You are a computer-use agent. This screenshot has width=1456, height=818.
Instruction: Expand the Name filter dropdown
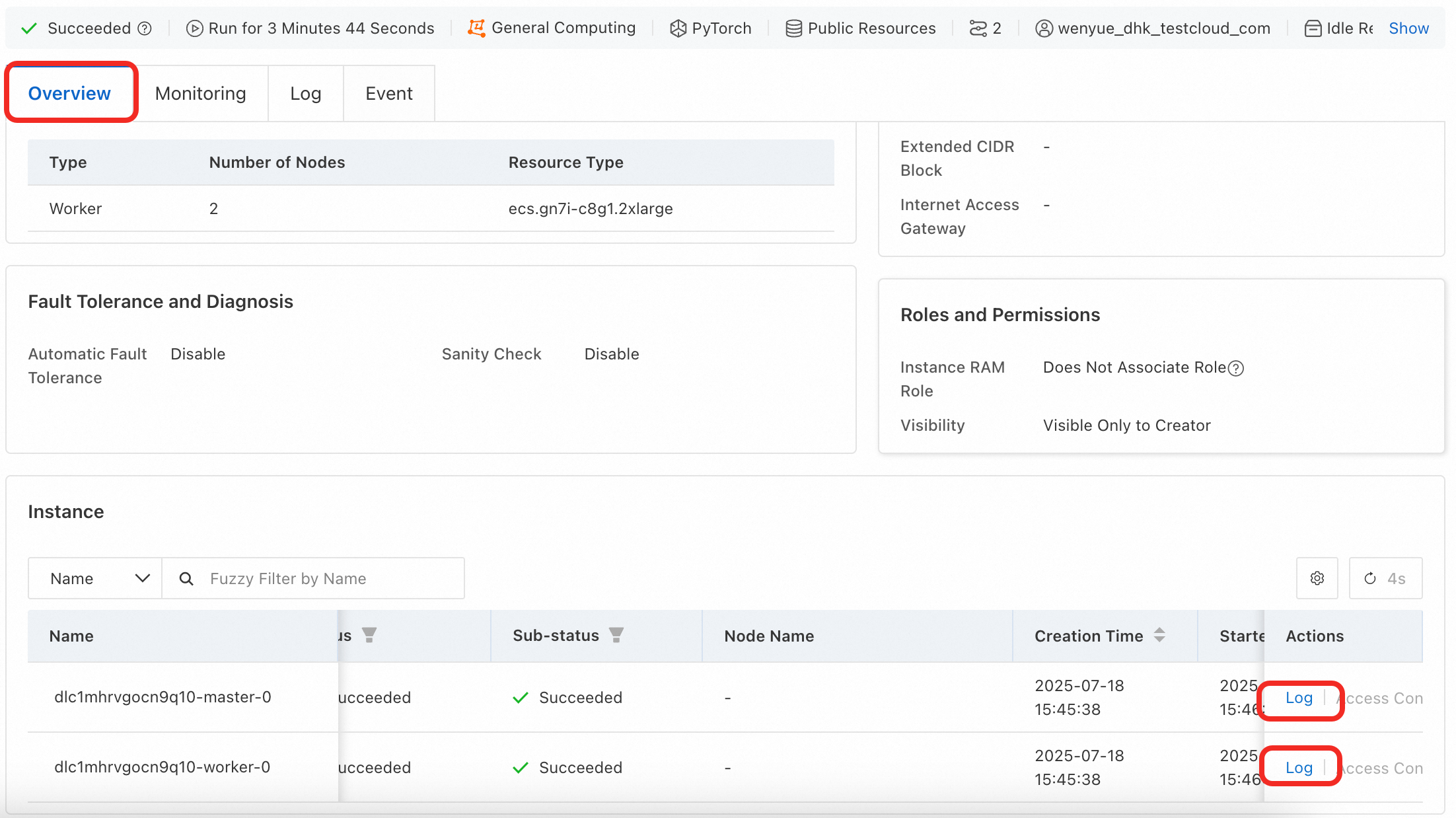tap(95, 578)
